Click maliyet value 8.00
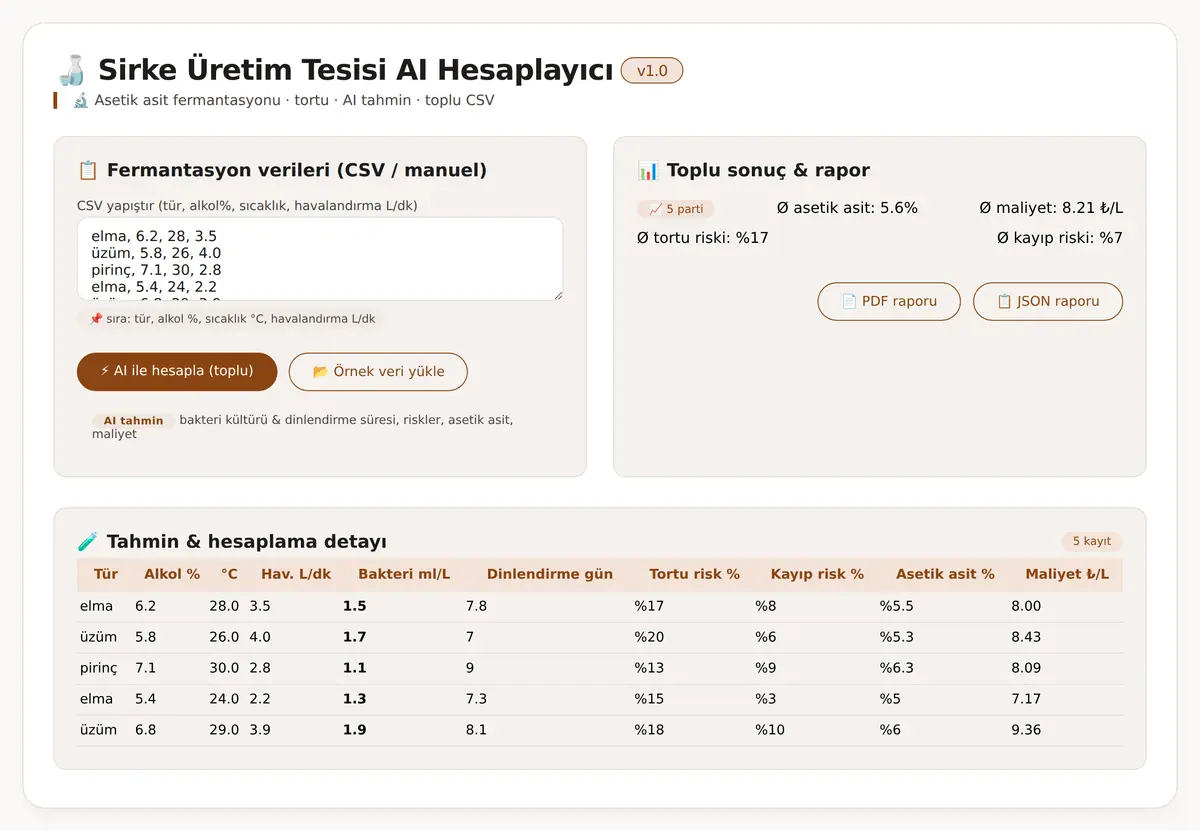 click(x=1026, y=606)
